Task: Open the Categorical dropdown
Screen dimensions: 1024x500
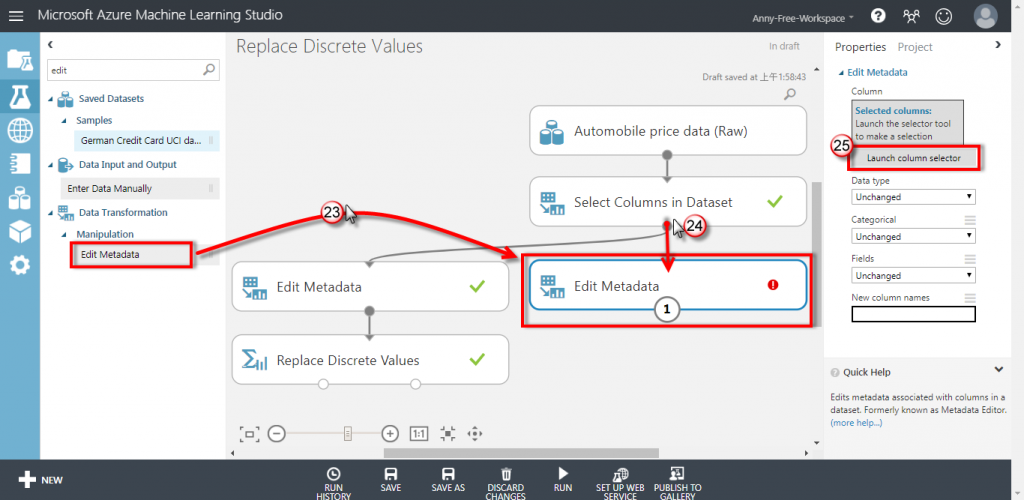Action: (x=913, y=236)
